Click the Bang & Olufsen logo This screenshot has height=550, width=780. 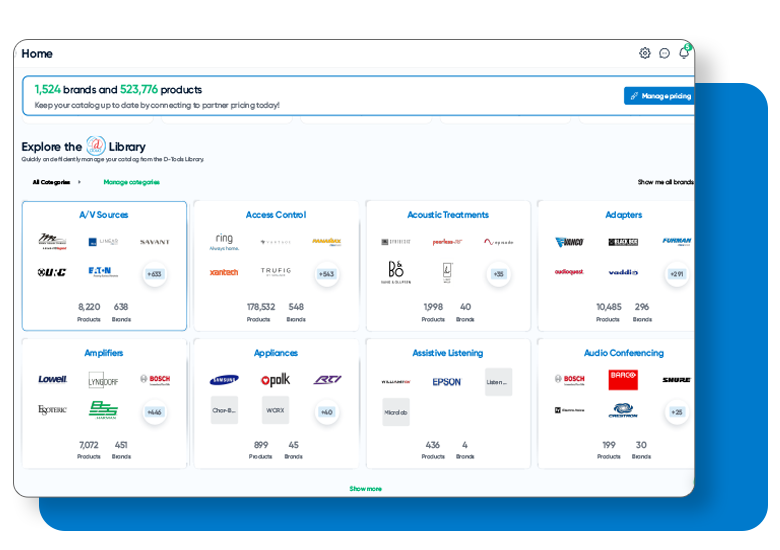tap(396, 272)
